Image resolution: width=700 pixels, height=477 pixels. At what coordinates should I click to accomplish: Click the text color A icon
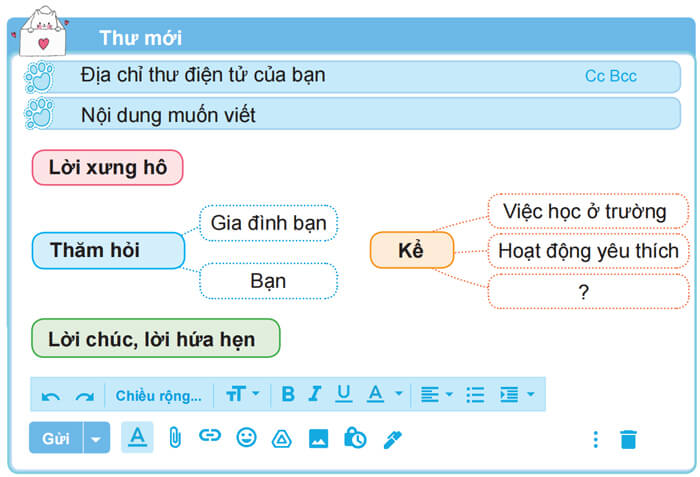pos(375,394)
